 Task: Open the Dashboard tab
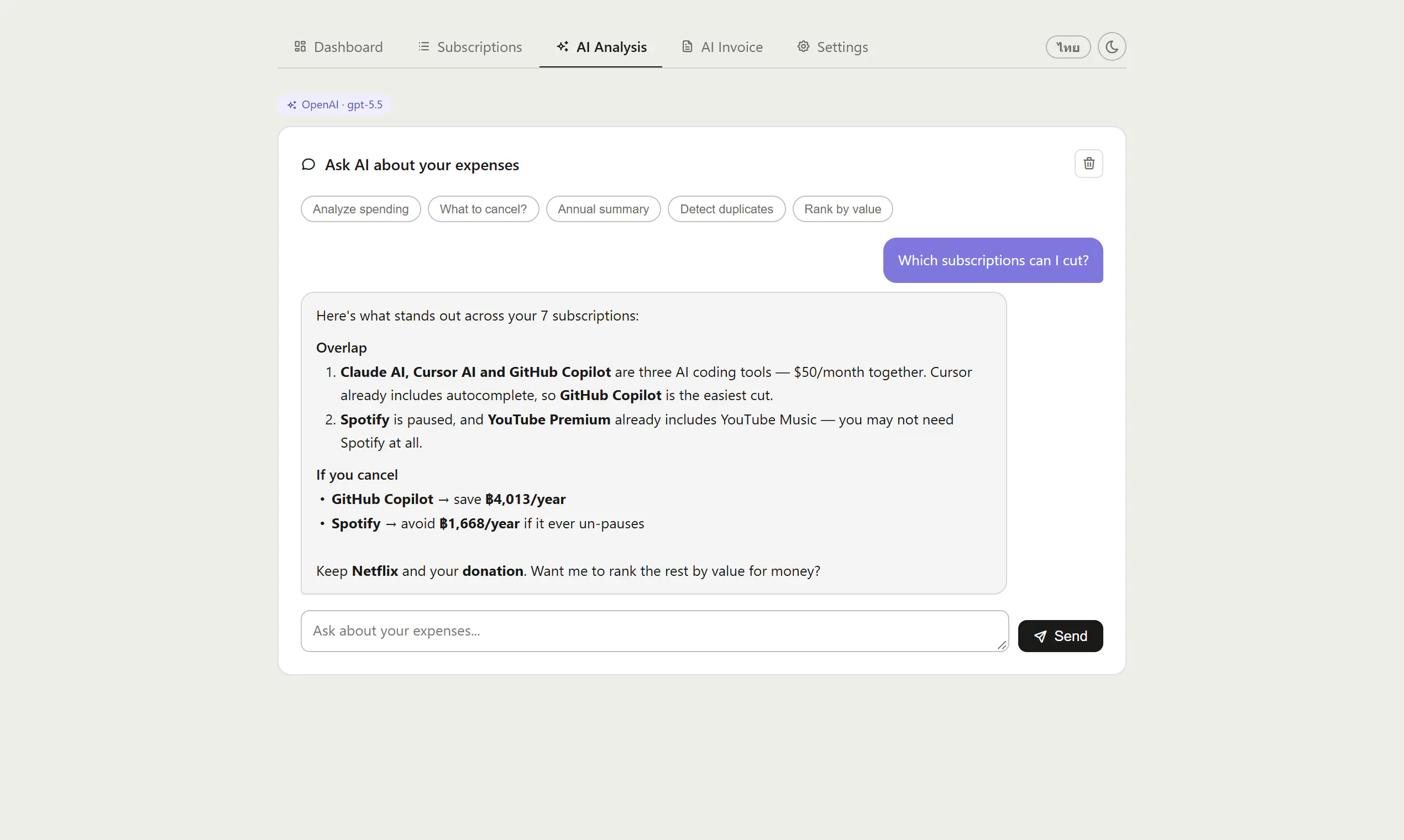(338, 47)
